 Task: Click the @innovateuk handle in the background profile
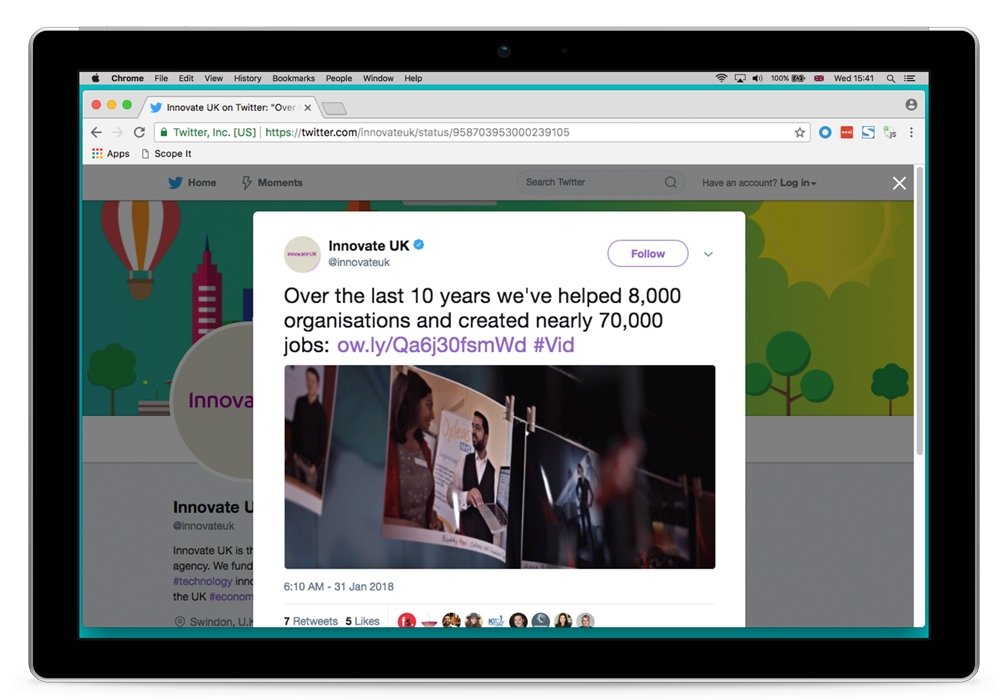pos(203,526)
